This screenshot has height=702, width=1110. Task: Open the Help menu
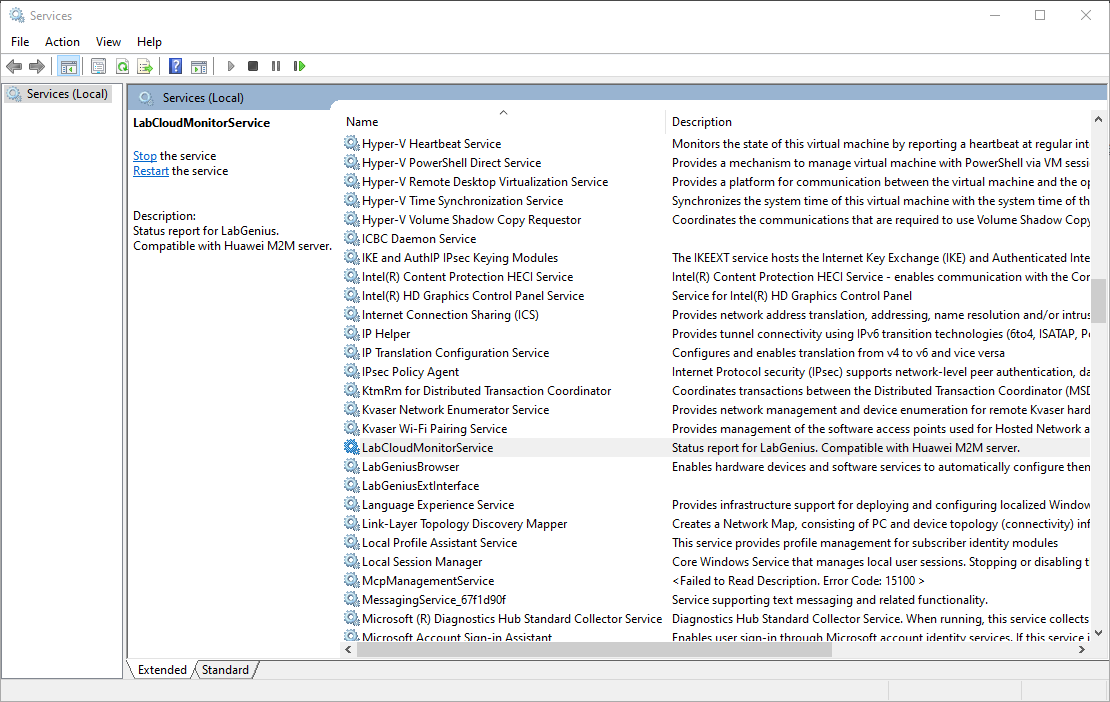pos(149,42)
